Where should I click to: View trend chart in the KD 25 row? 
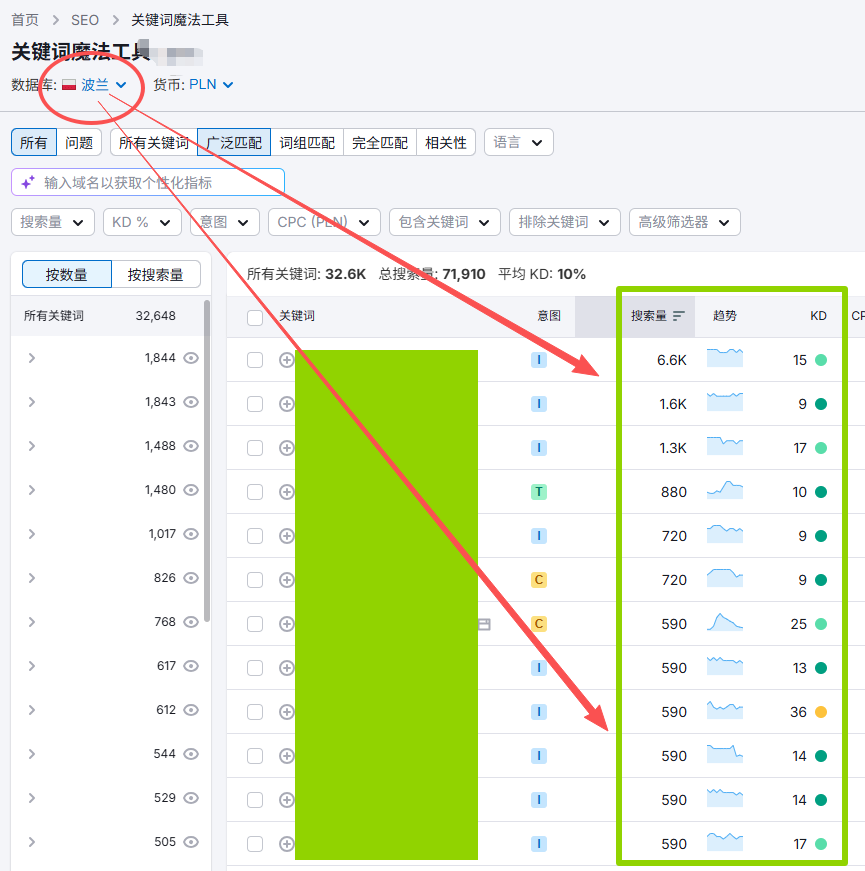point(724,622)
